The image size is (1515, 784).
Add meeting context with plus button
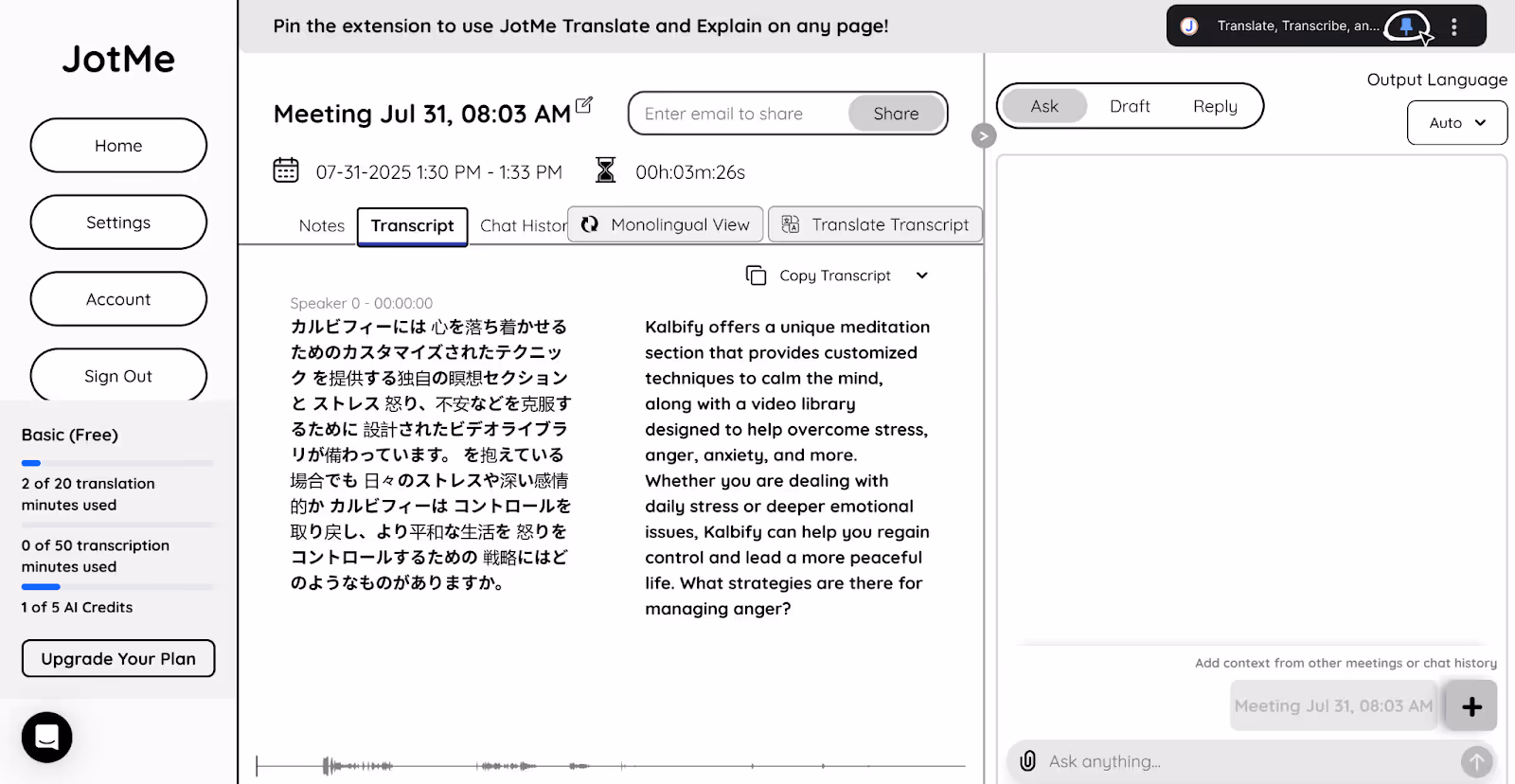point(1471,706)
